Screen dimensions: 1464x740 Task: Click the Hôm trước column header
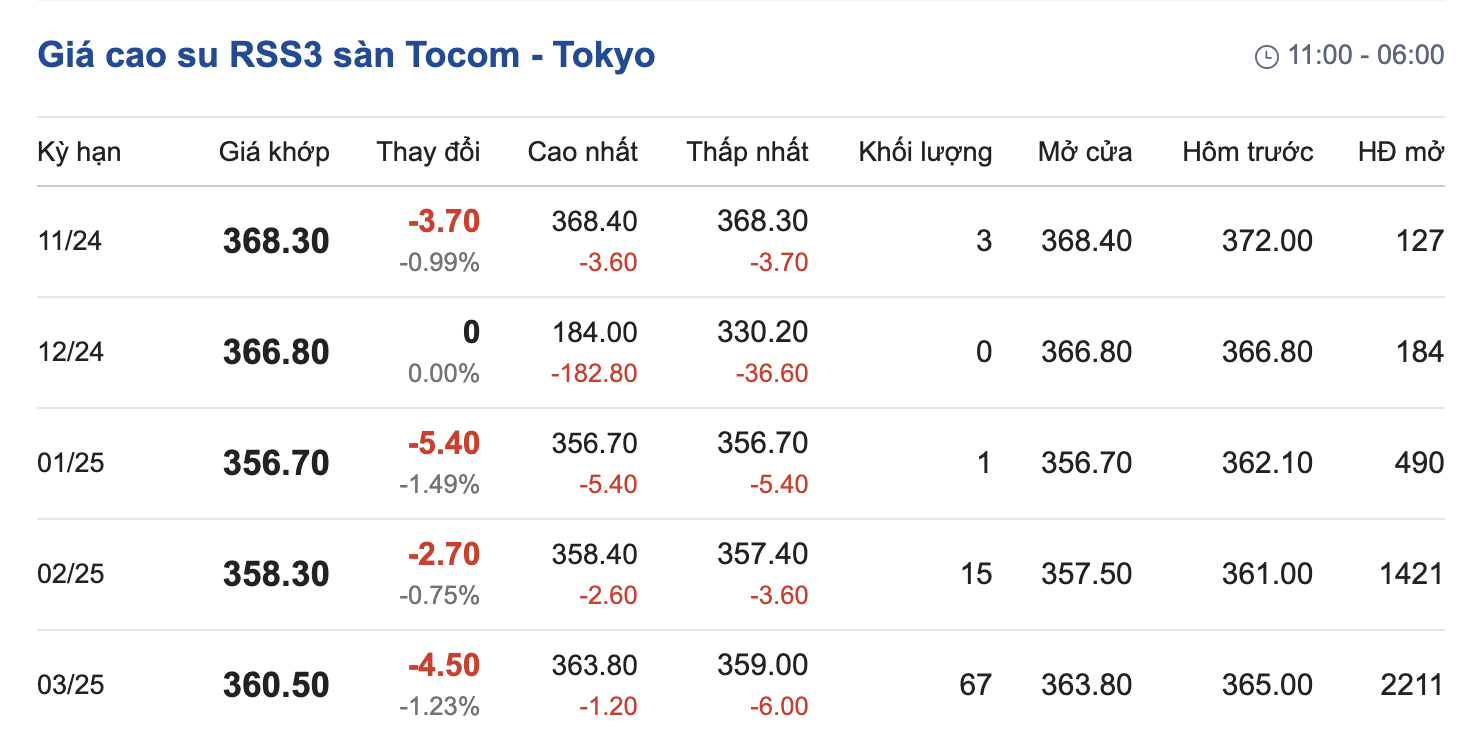tap(1247, 152)
